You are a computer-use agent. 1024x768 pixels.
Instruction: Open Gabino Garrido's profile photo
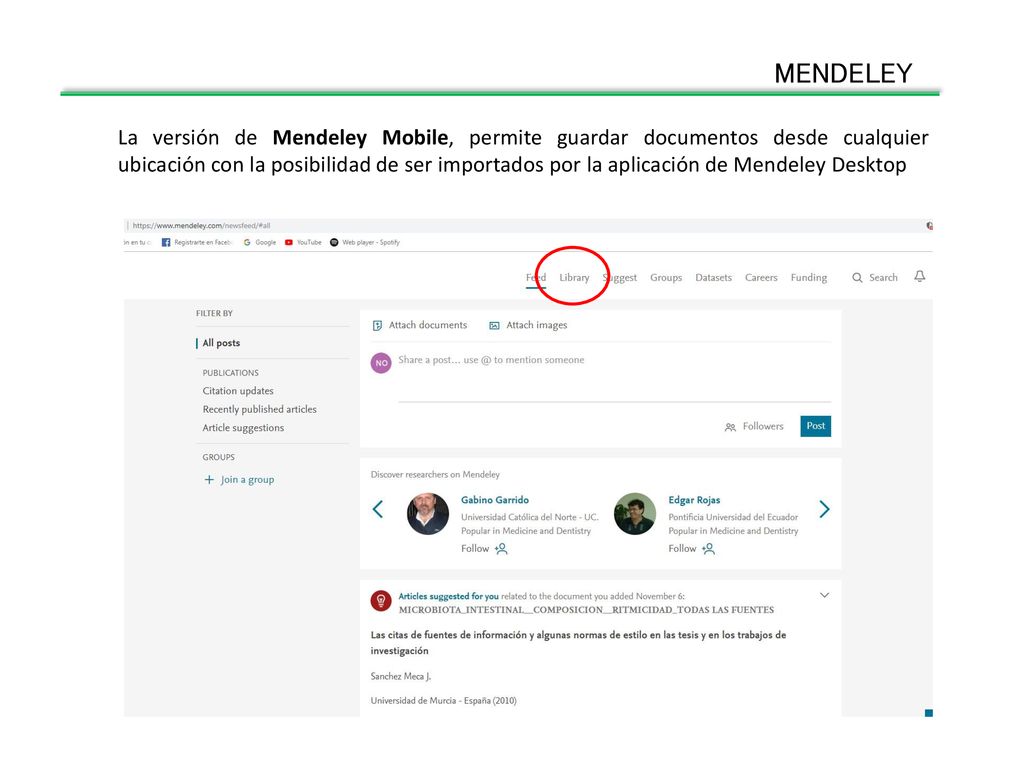click(428, 513)
